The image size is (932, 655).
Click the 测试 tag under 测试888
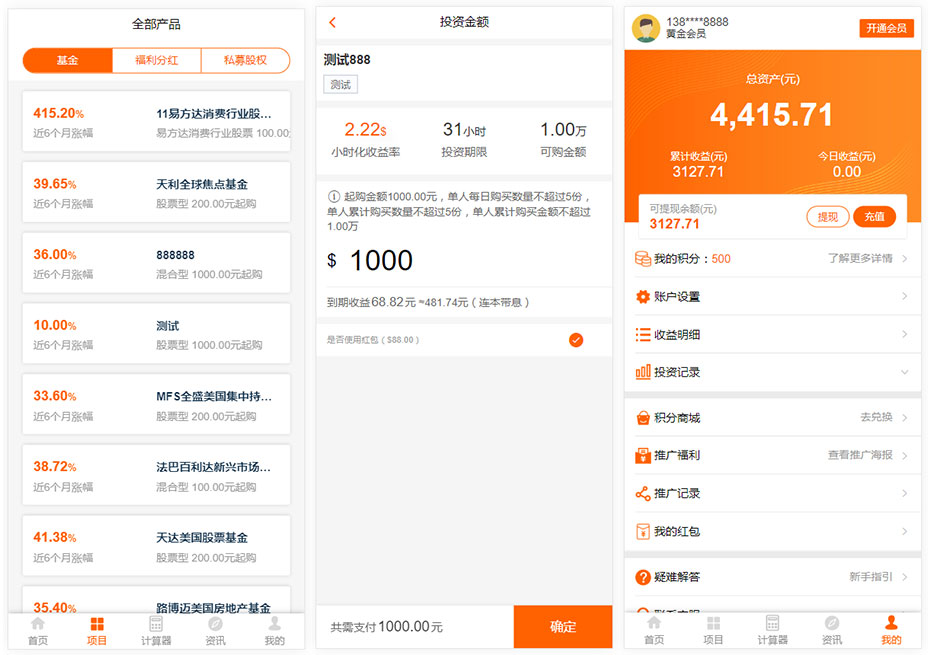(341, 84)
